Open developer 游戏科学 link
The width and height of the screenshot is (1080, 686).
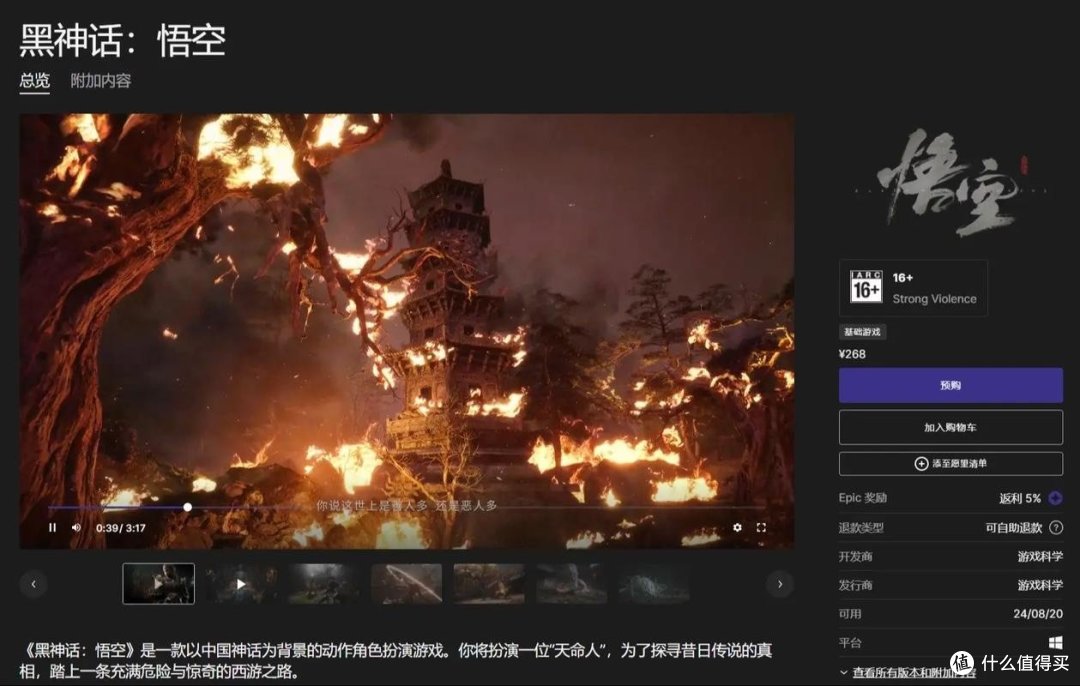pyautogui.click(x=1040, y=557)
